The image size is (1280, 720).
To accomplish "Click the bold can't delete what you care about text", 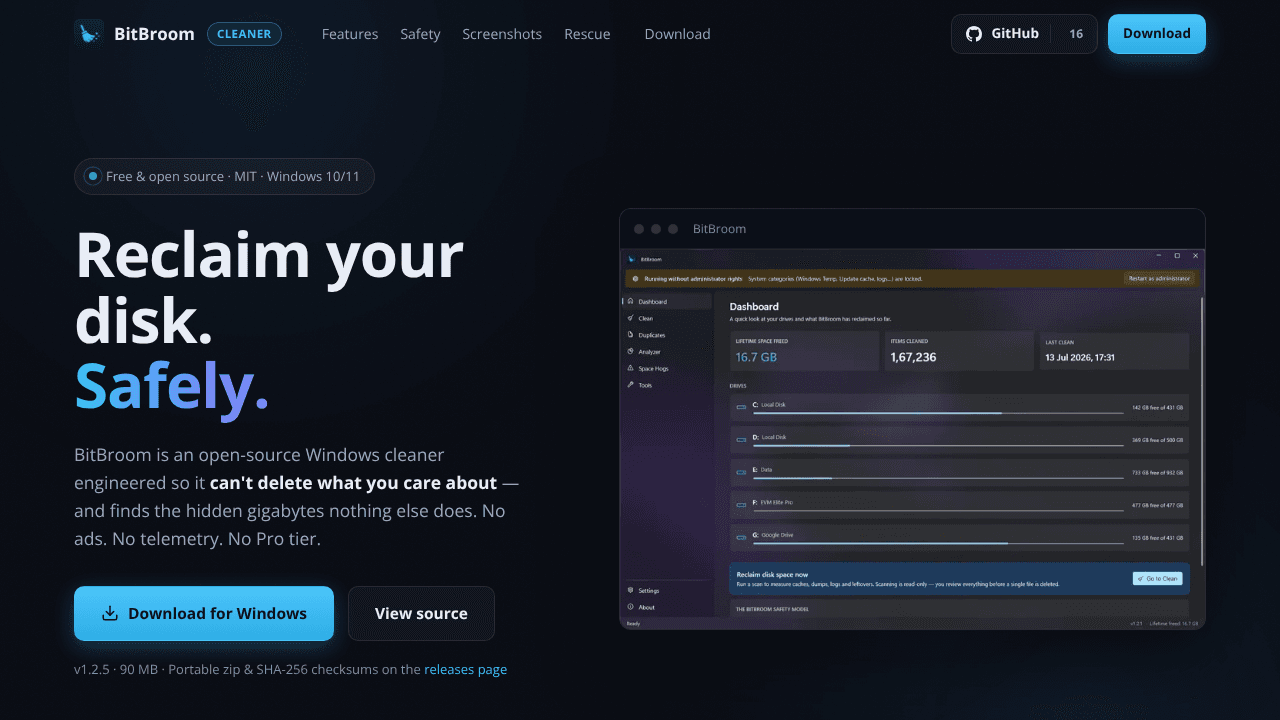I will pos(353,483).
